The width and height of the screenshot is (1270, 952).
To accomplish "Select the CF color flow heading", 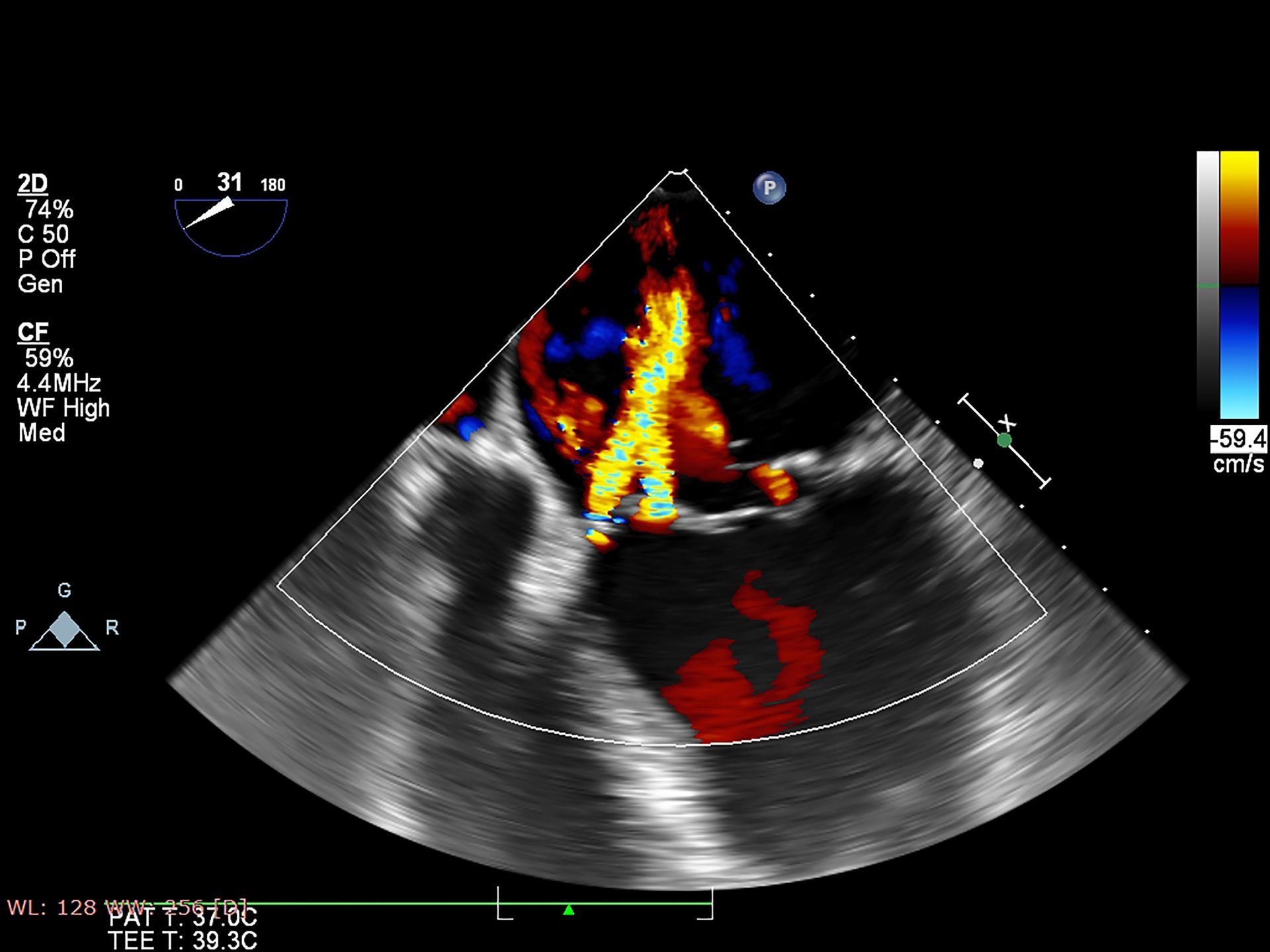I will 33,332.
